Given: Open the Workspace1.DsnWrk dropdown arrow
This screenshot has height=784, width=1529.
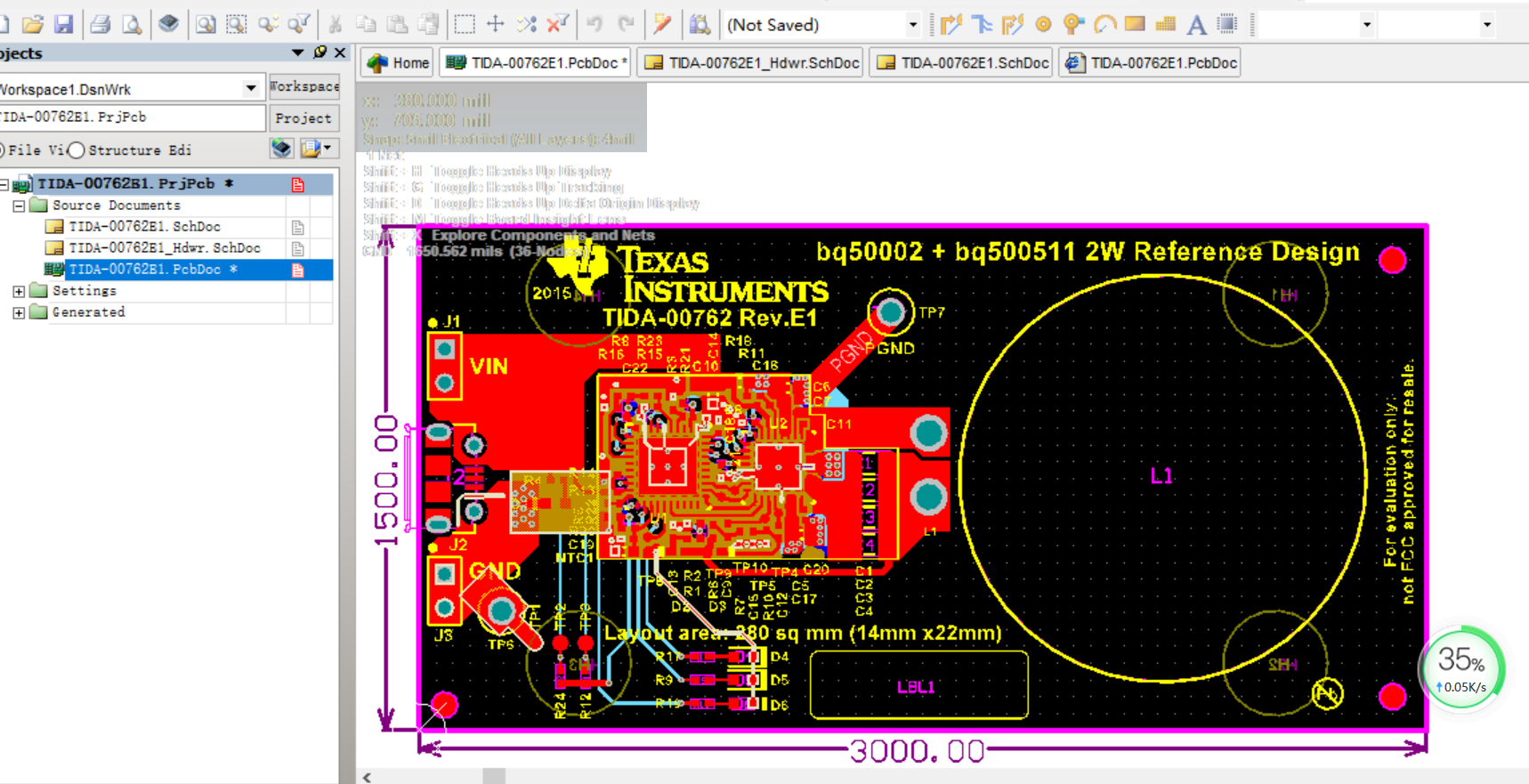Looking at the screenshot, I should (x=251, y=88).
